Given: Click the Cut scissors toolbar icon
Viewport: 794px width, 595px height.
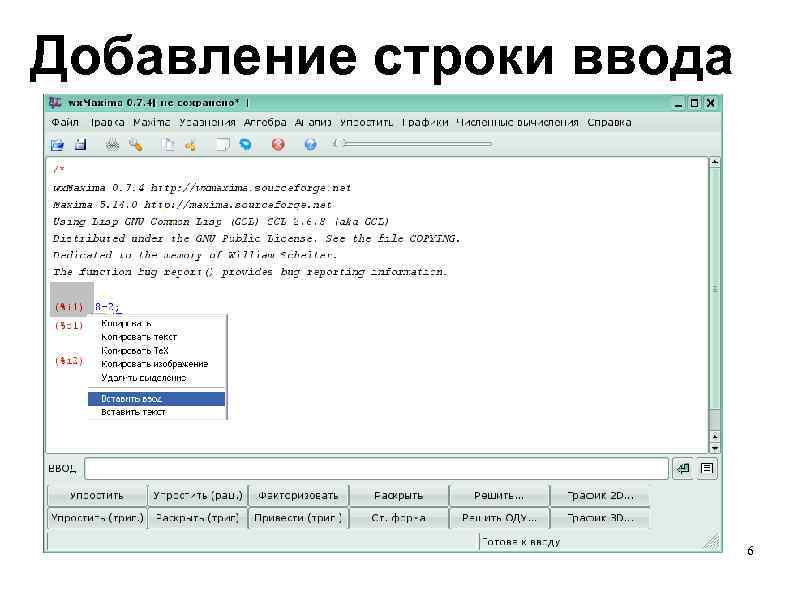Looking at the screenshot, I should [x=191, y=145].
